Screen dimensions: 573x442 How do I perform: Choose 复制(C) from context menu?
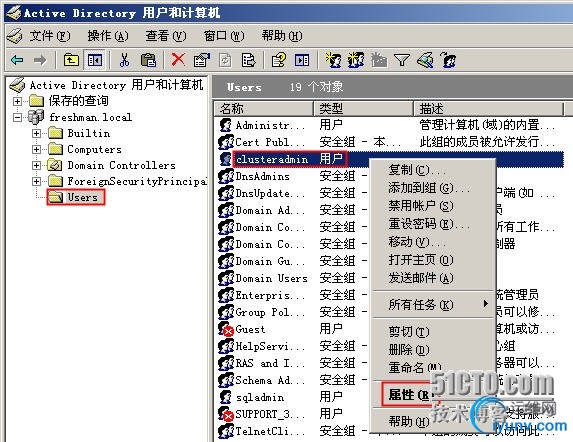[433, 170]
